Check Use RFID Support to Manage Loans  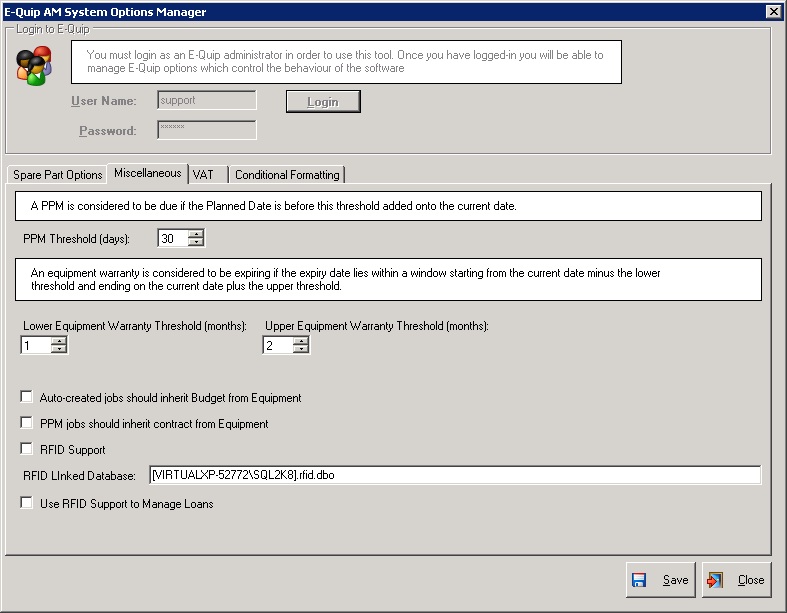27,503
